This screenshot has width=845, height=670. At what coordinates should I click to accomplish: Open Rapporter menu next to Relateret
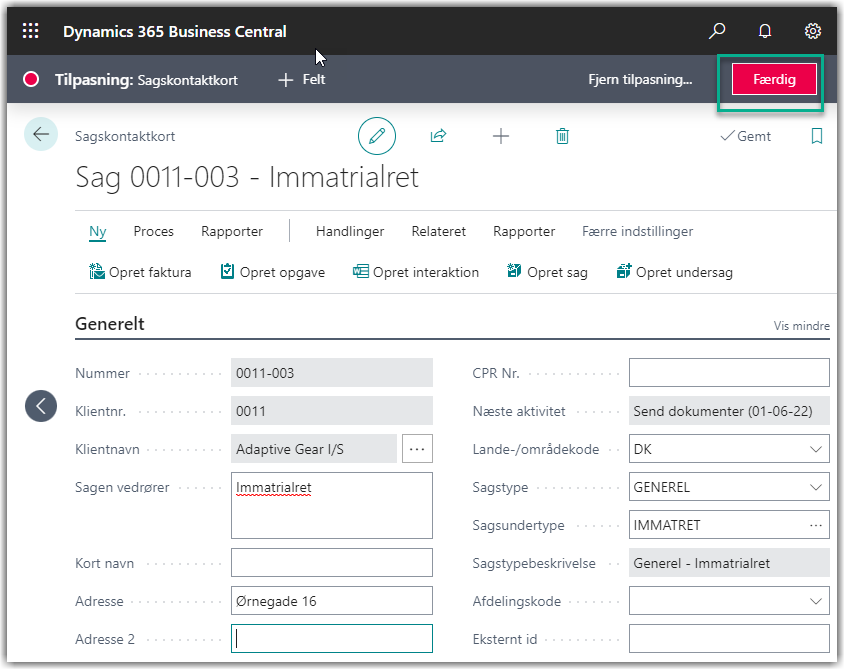pos(524,231)
